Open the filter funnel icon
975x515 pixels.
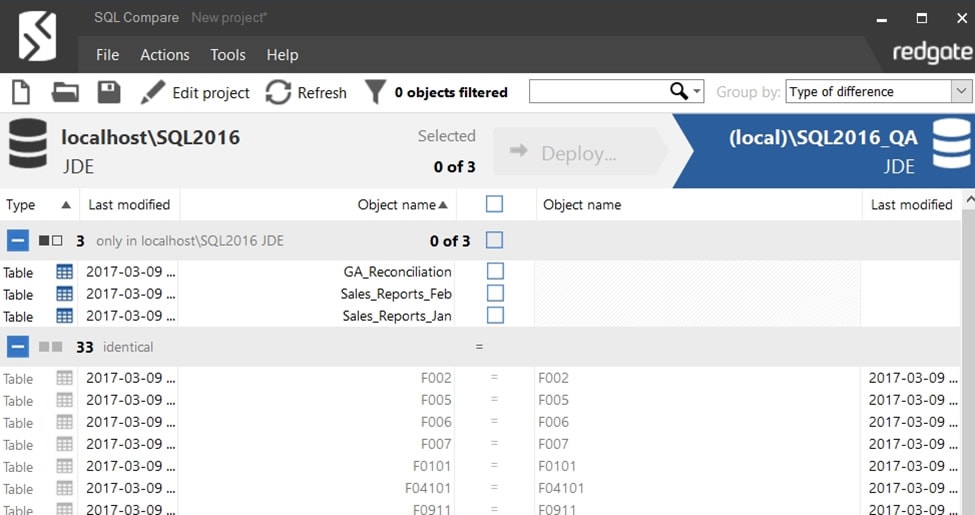click(375, 92)
